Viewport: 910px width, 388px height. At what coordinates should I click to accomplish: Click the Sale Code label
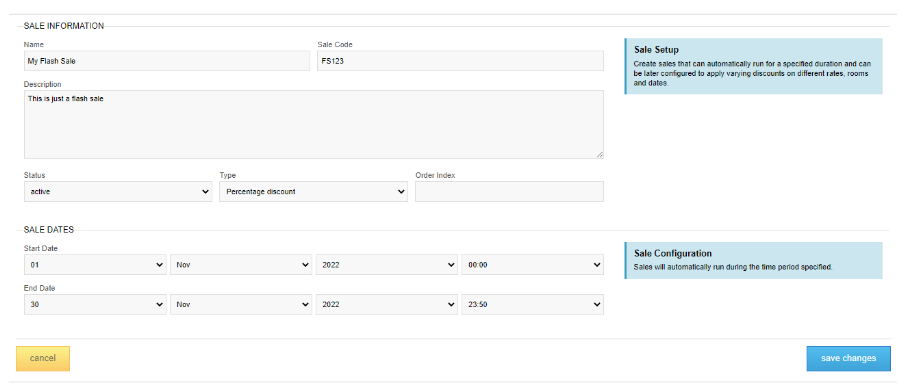pyautogui.click(x=335, y=45)
